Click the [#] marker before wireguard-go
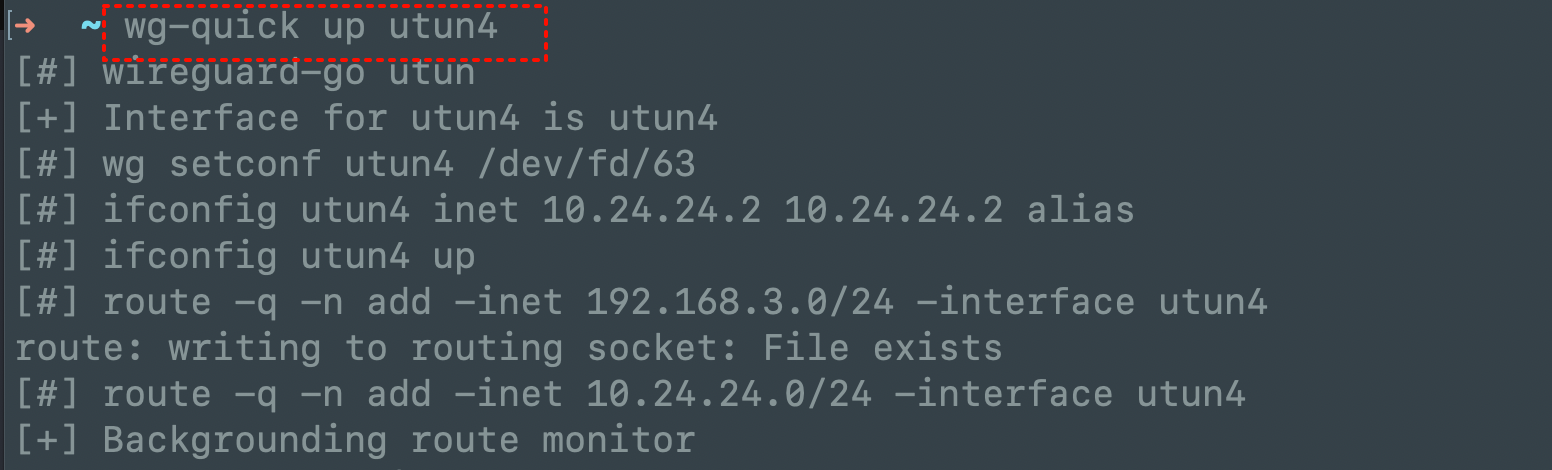 click(x=48, y=73)
